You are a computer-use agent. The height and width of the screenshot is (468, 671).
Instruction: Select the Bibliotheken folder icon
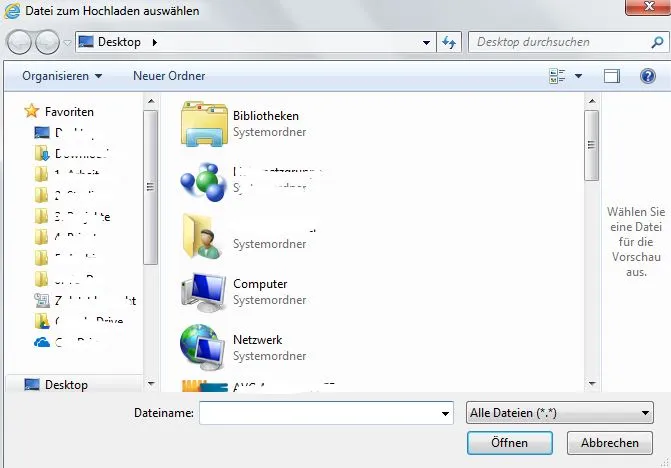204,124
